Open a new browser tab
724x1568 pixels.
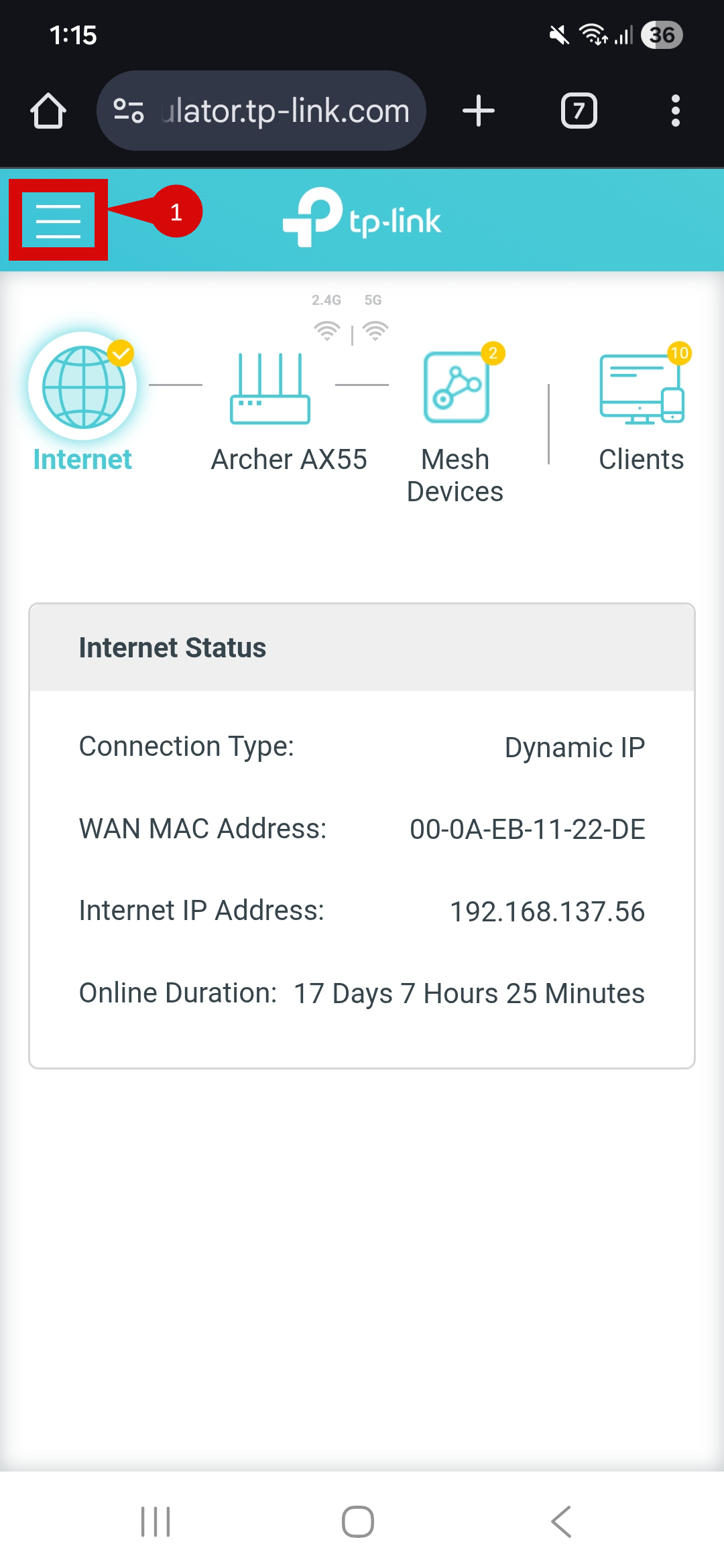point(479,111)
